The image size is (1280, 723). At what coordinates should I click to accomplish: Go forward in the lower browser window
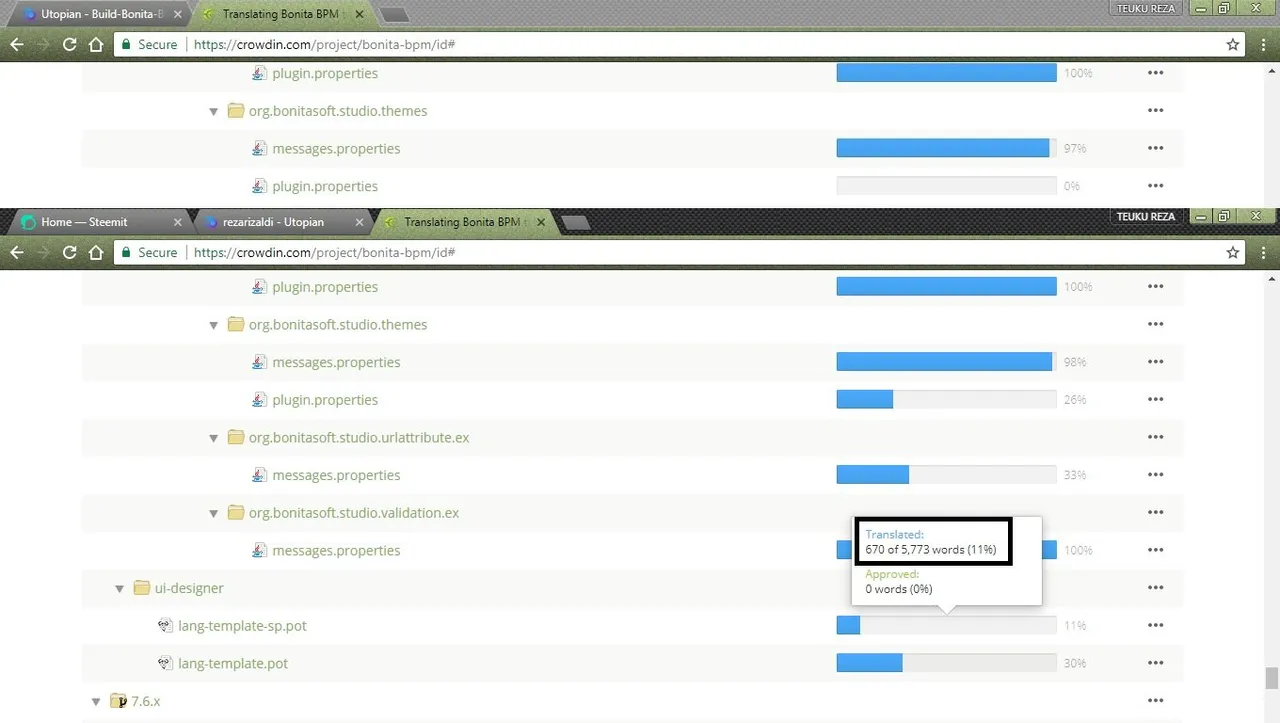[43, 252]
